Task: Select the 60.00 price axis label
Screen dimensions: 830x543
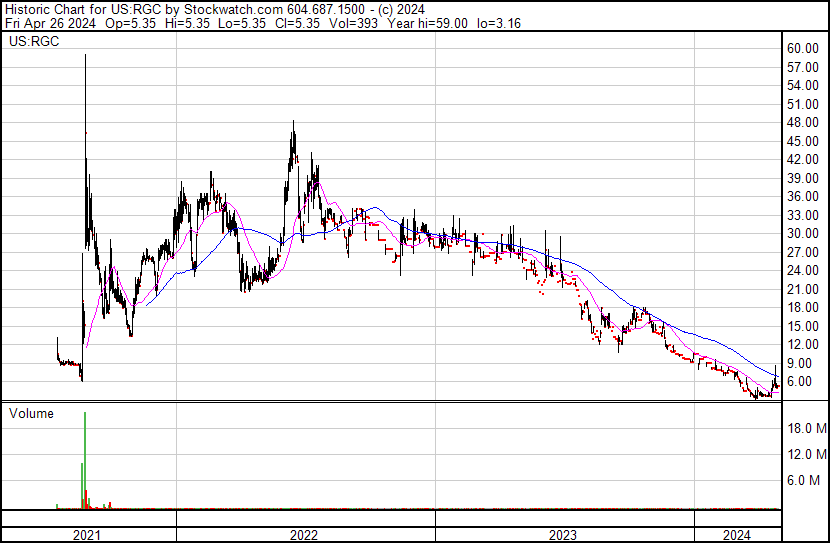Action: (803, 48)
